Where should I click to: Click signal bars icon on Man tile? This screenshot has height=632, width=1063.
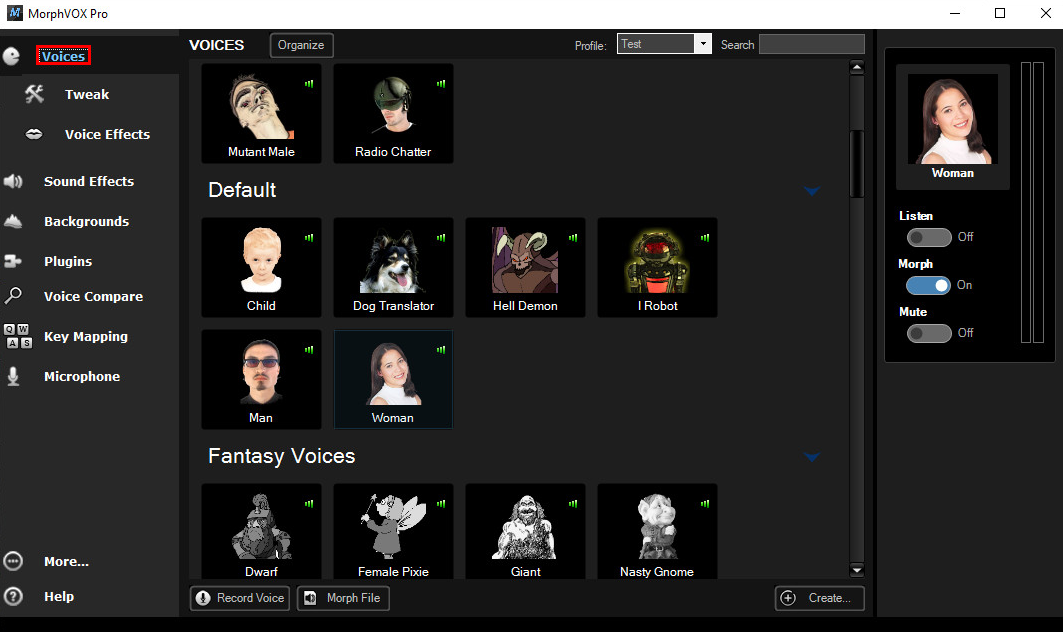pyautogui.click(x=309, y=349)
